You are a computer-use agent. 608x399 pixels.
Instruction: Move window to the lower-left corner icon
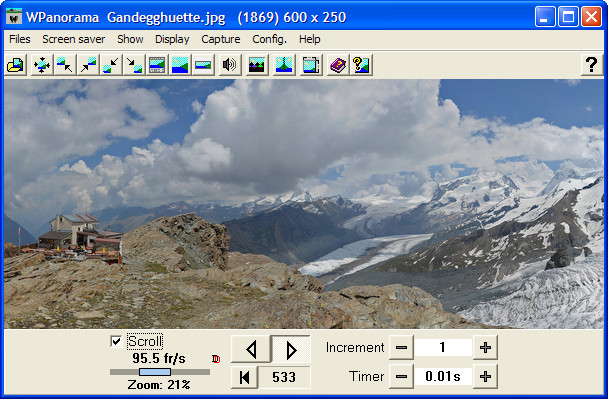click(111, 65)
